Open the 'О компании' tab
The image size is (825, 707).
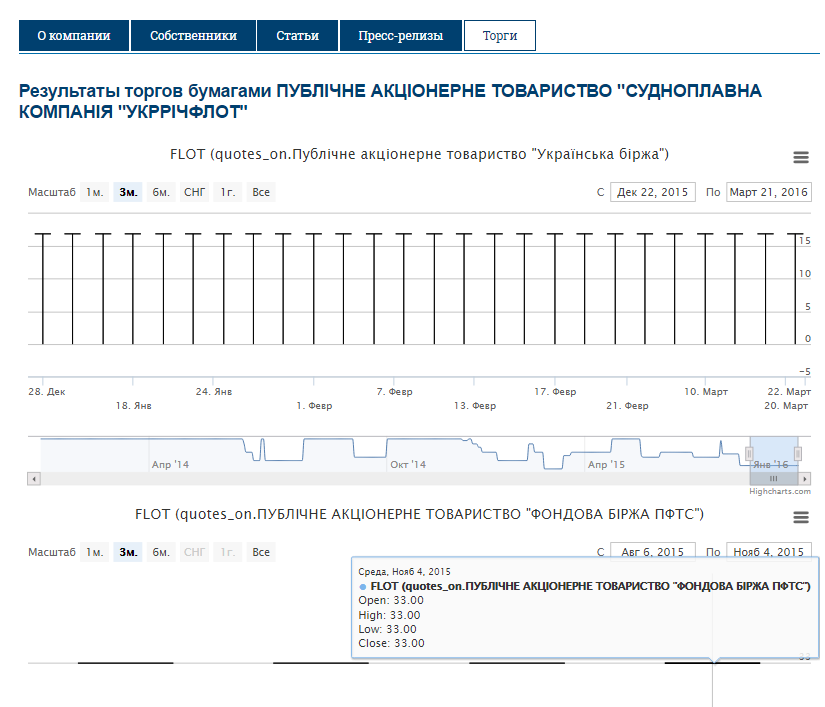74,36
